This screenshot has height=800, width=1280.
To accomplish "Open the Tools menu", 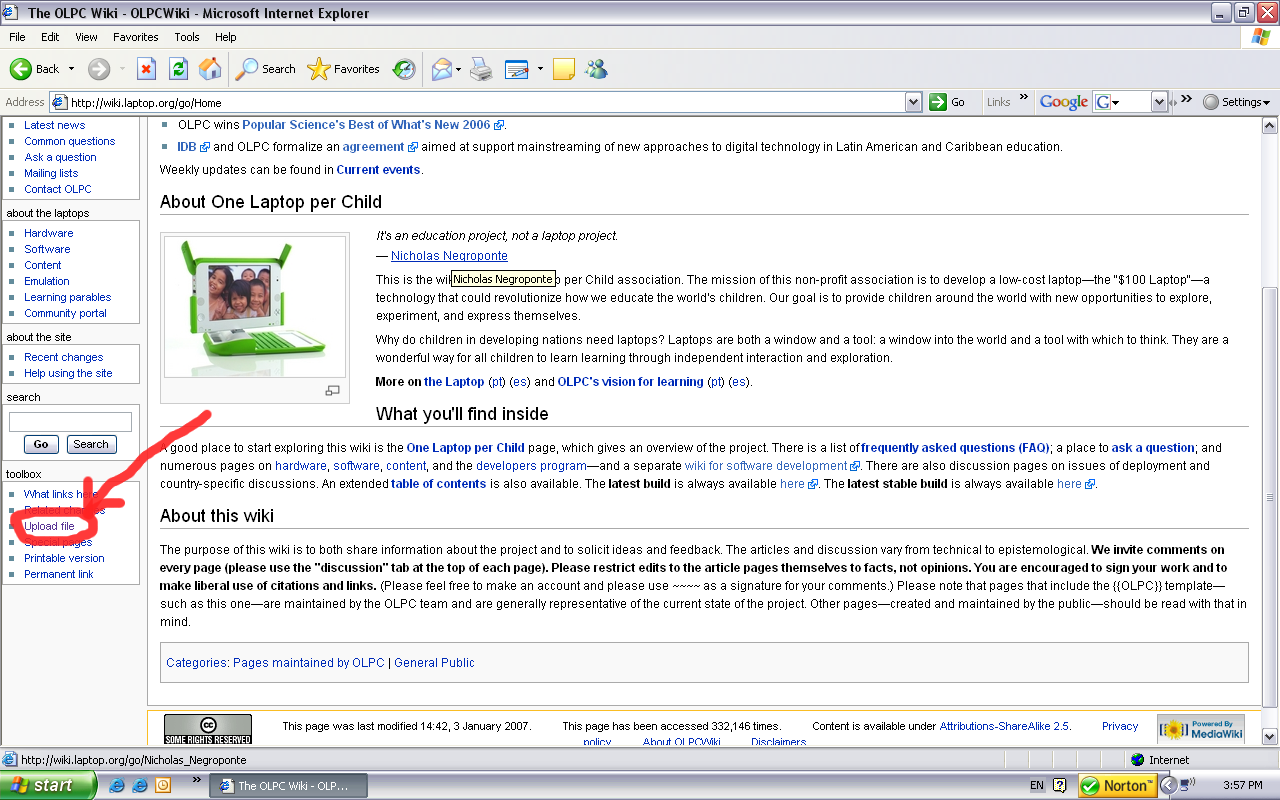I will point(187,37).
